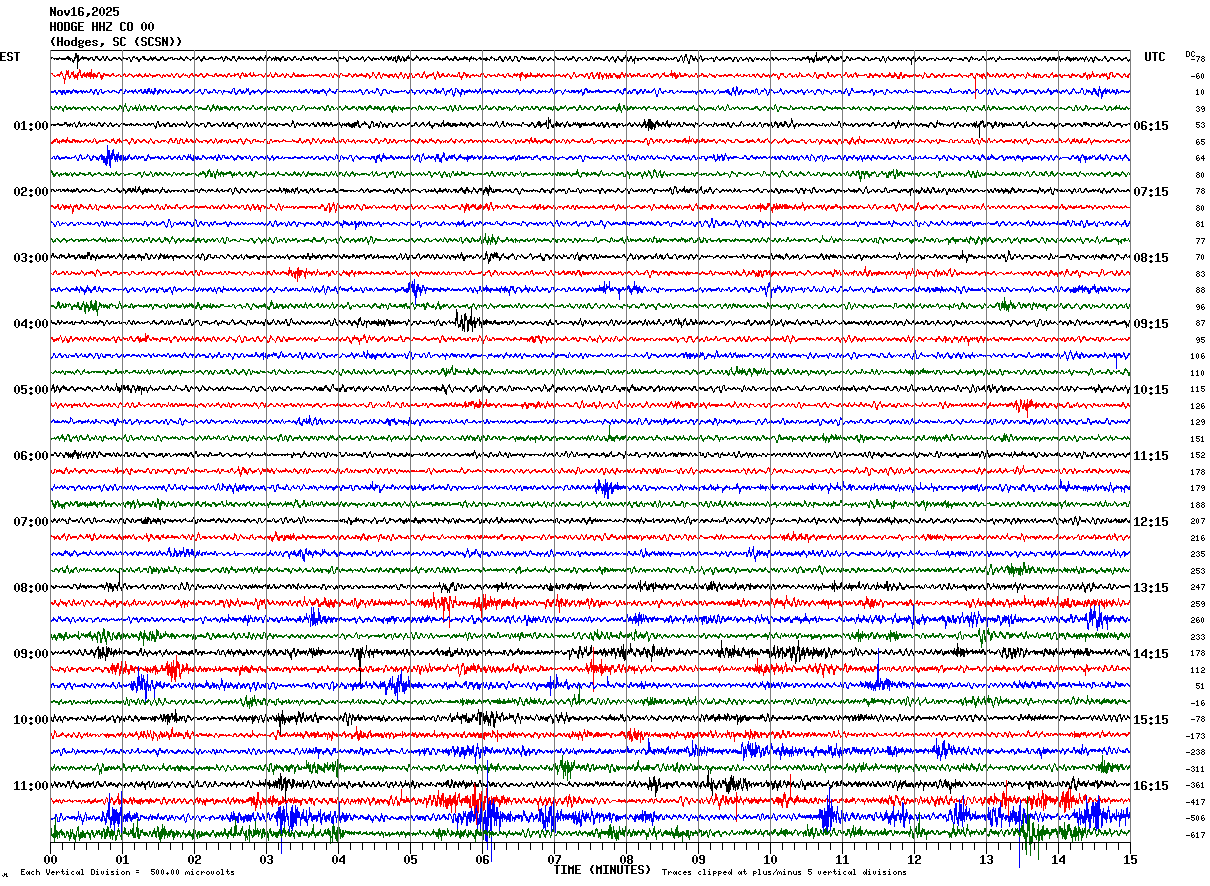Click the DC offset value -506
Image resolution: width=1210 pixels, height=886 pixels.
click(1195, 818)
